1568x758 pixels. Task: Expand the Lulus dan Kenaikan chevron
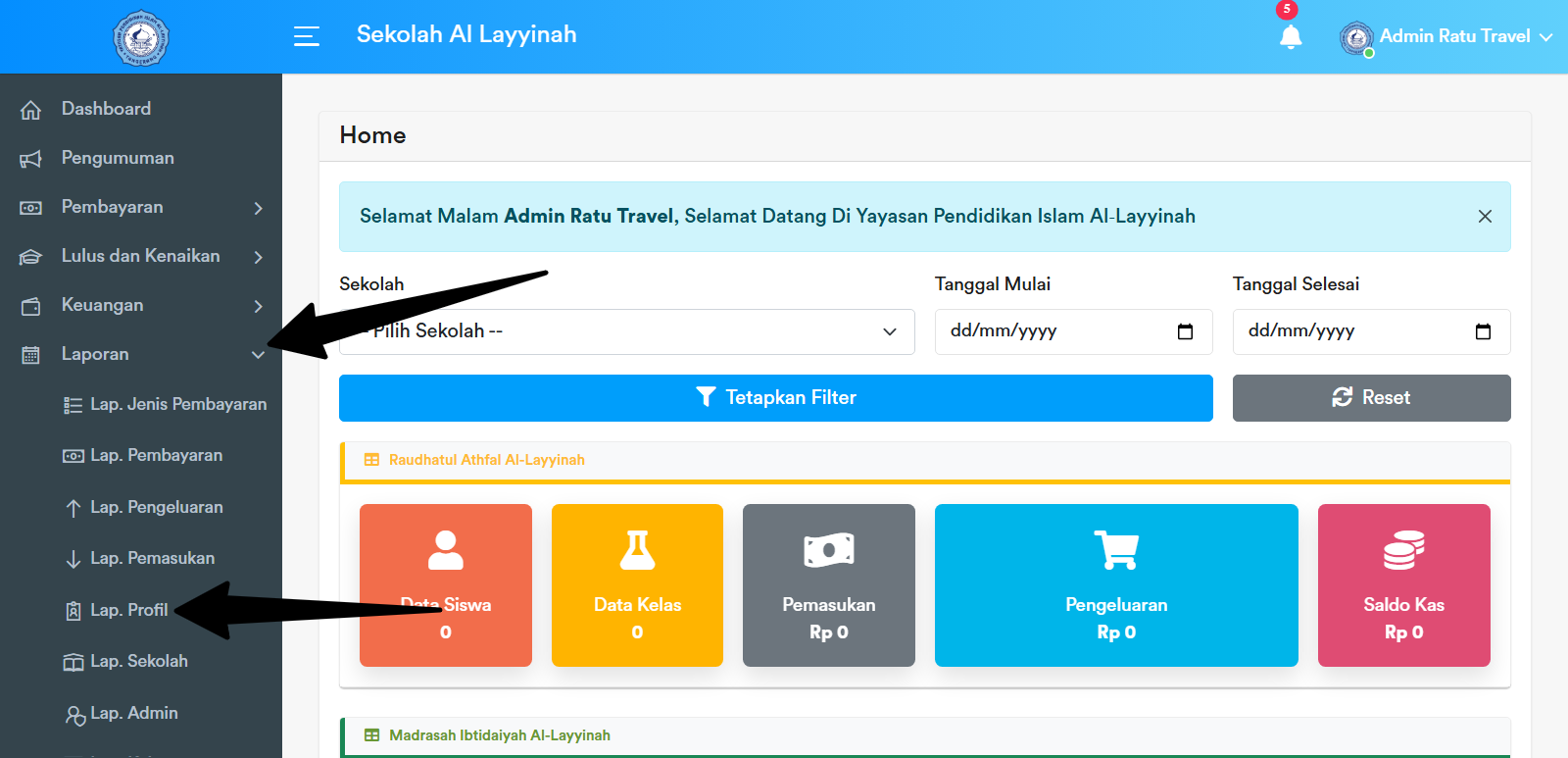tap(259, 257)
